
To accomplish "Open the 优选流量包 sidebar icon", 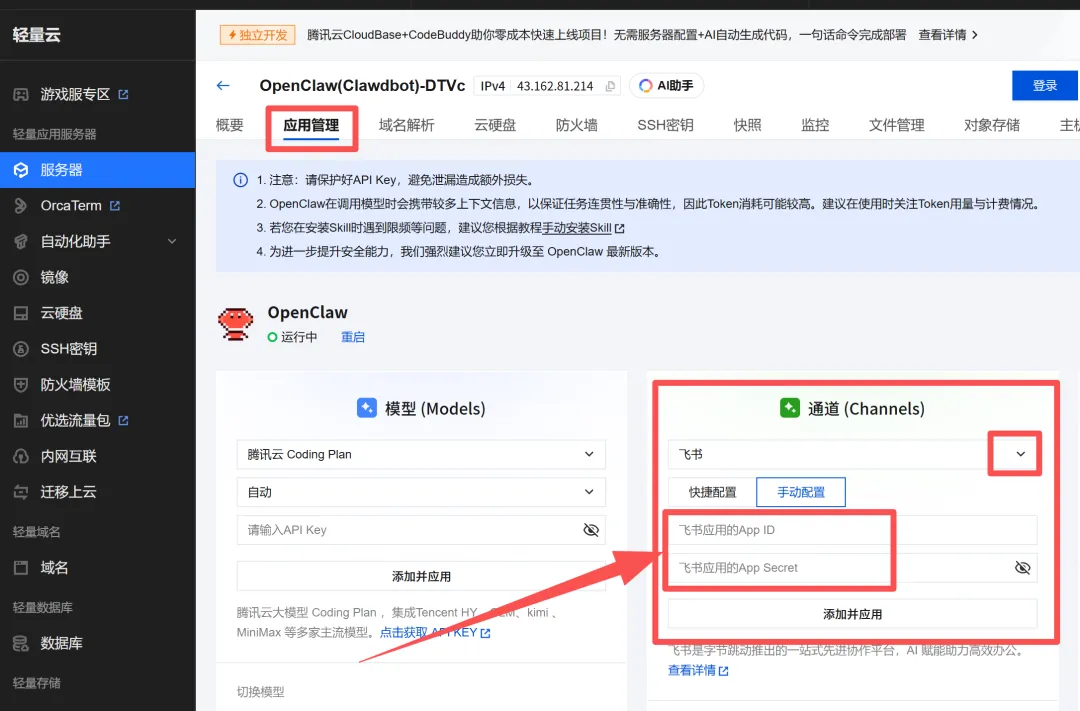I will (x=21, y=420).
